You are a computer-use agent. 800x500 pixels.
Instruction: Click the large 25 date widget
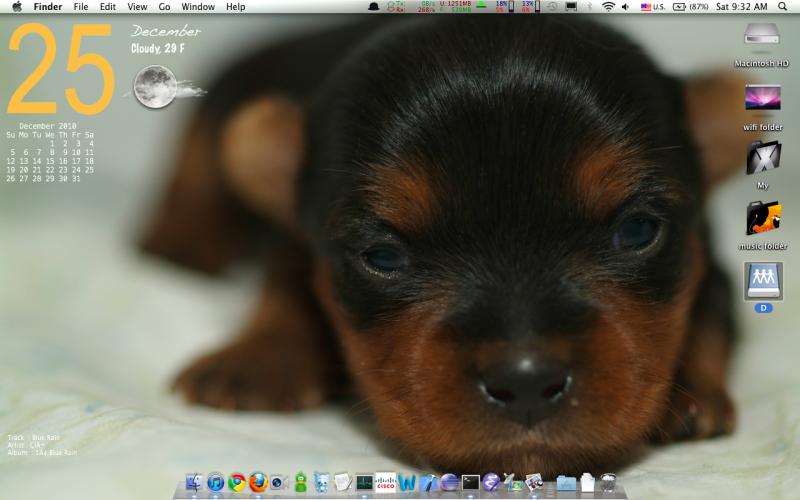(x=60, y=69)
